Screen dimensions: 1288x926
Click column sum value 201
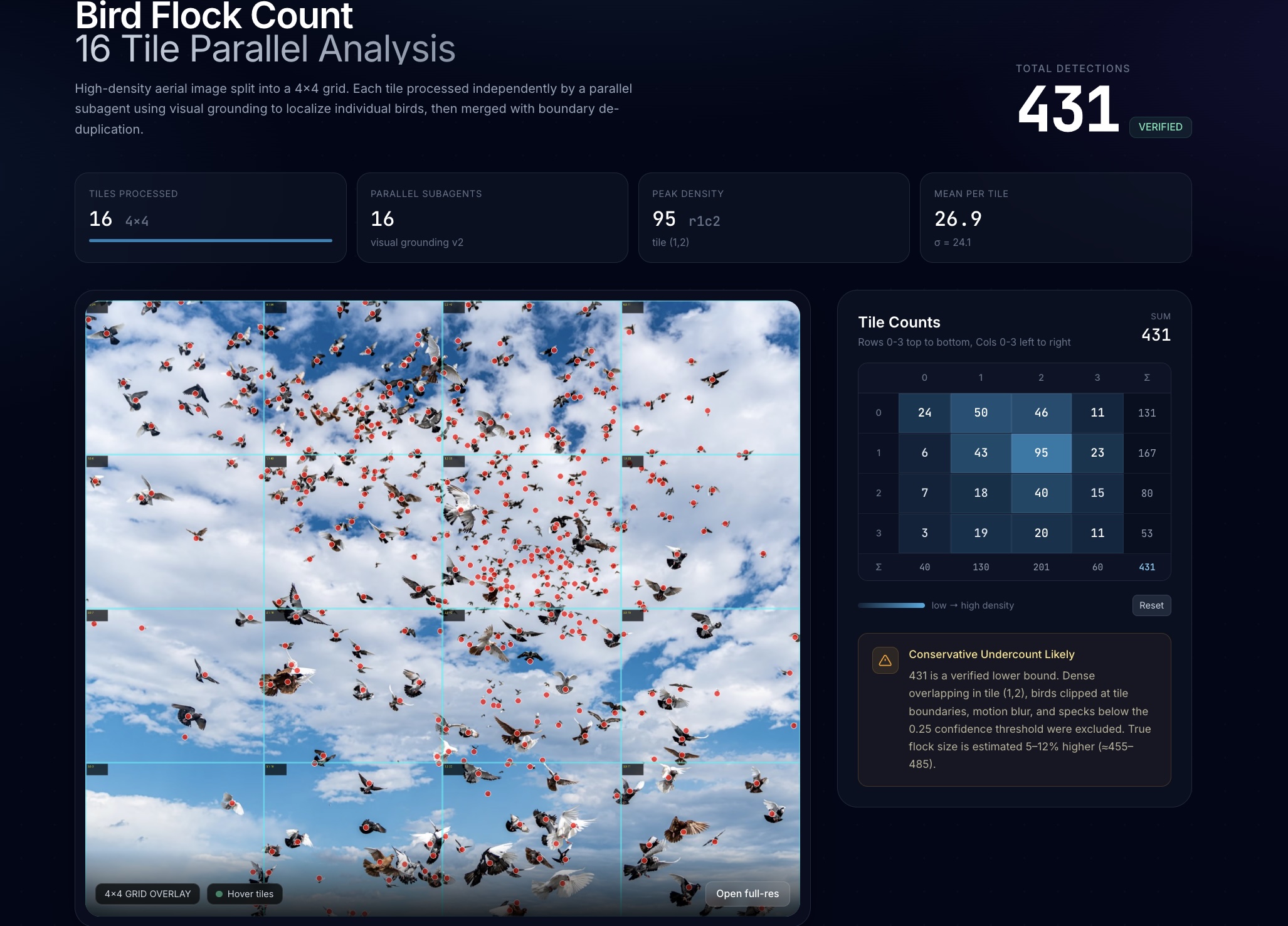pyautogui.click(x=1041, y=567)
